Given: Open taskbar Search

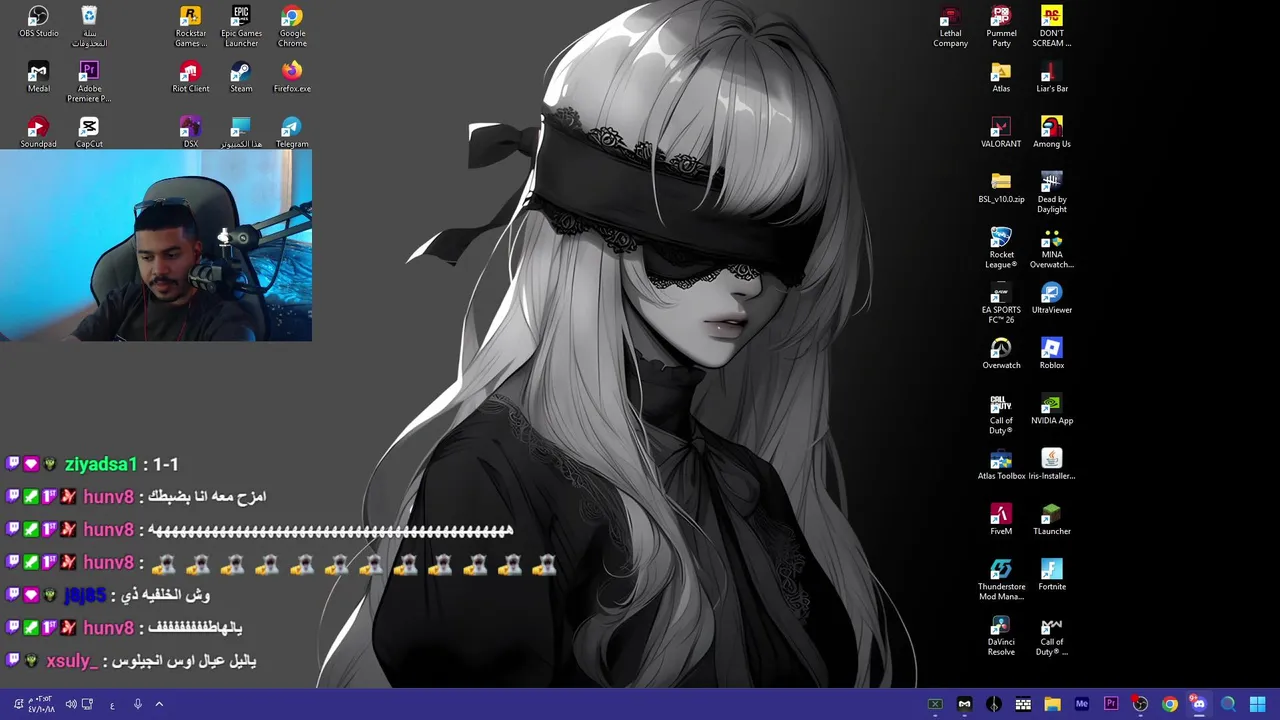Looking at the screenshot, I should 1228,704.
